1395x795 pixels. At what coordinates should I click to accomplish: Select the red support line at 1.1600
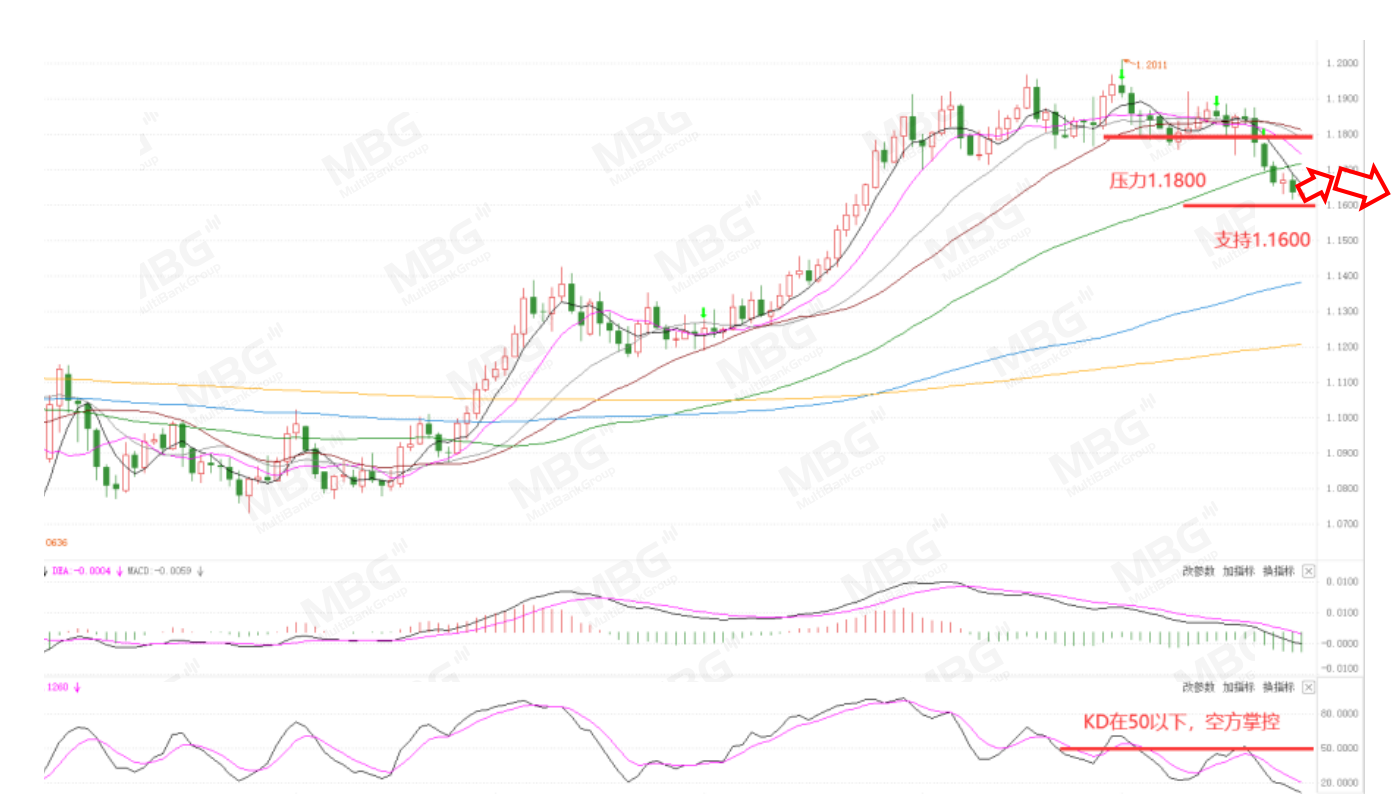pos(1248,205)
